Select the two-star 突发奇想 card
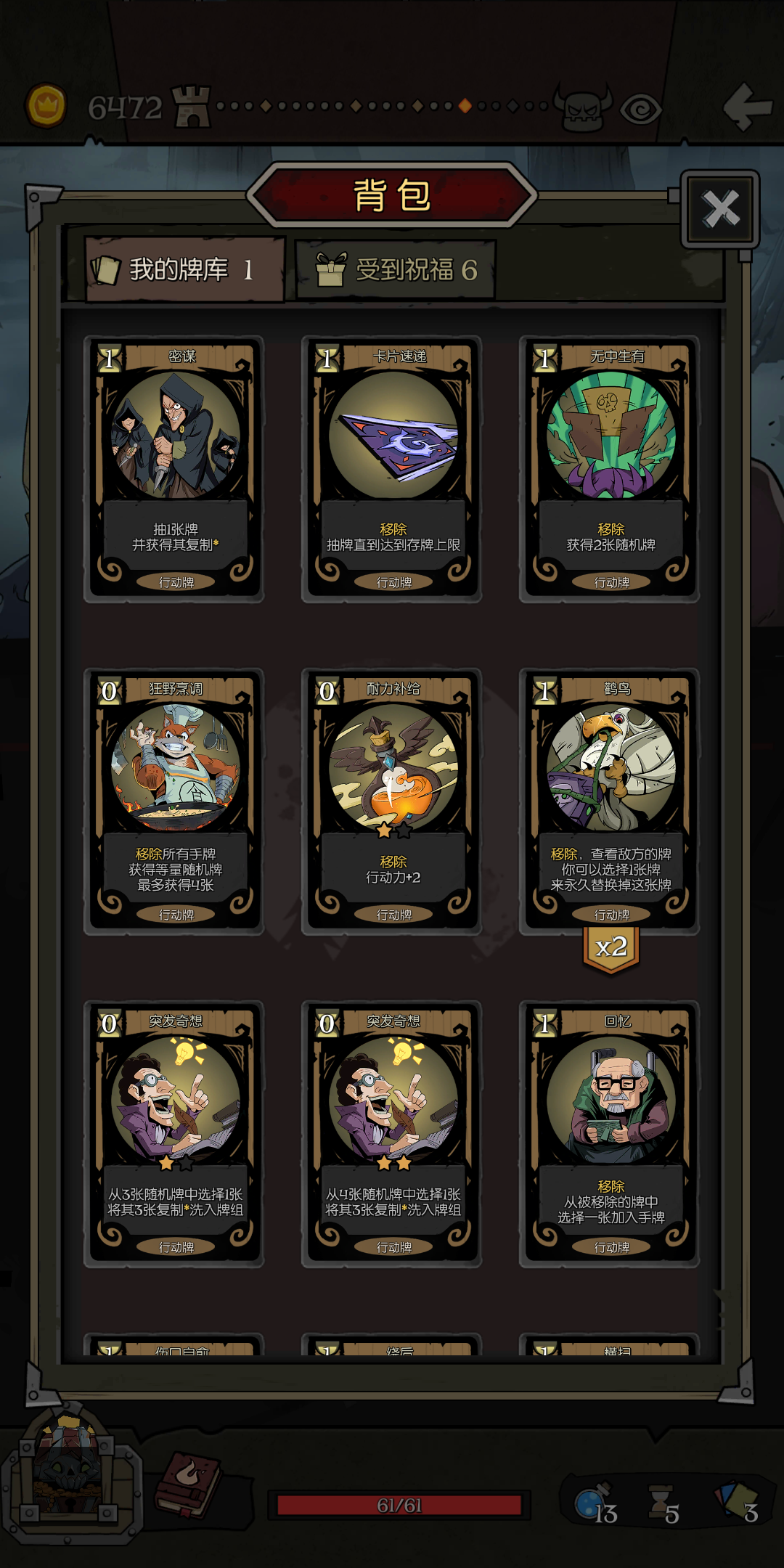This screenshot has height=1568, width=784. pos(392,1134)
